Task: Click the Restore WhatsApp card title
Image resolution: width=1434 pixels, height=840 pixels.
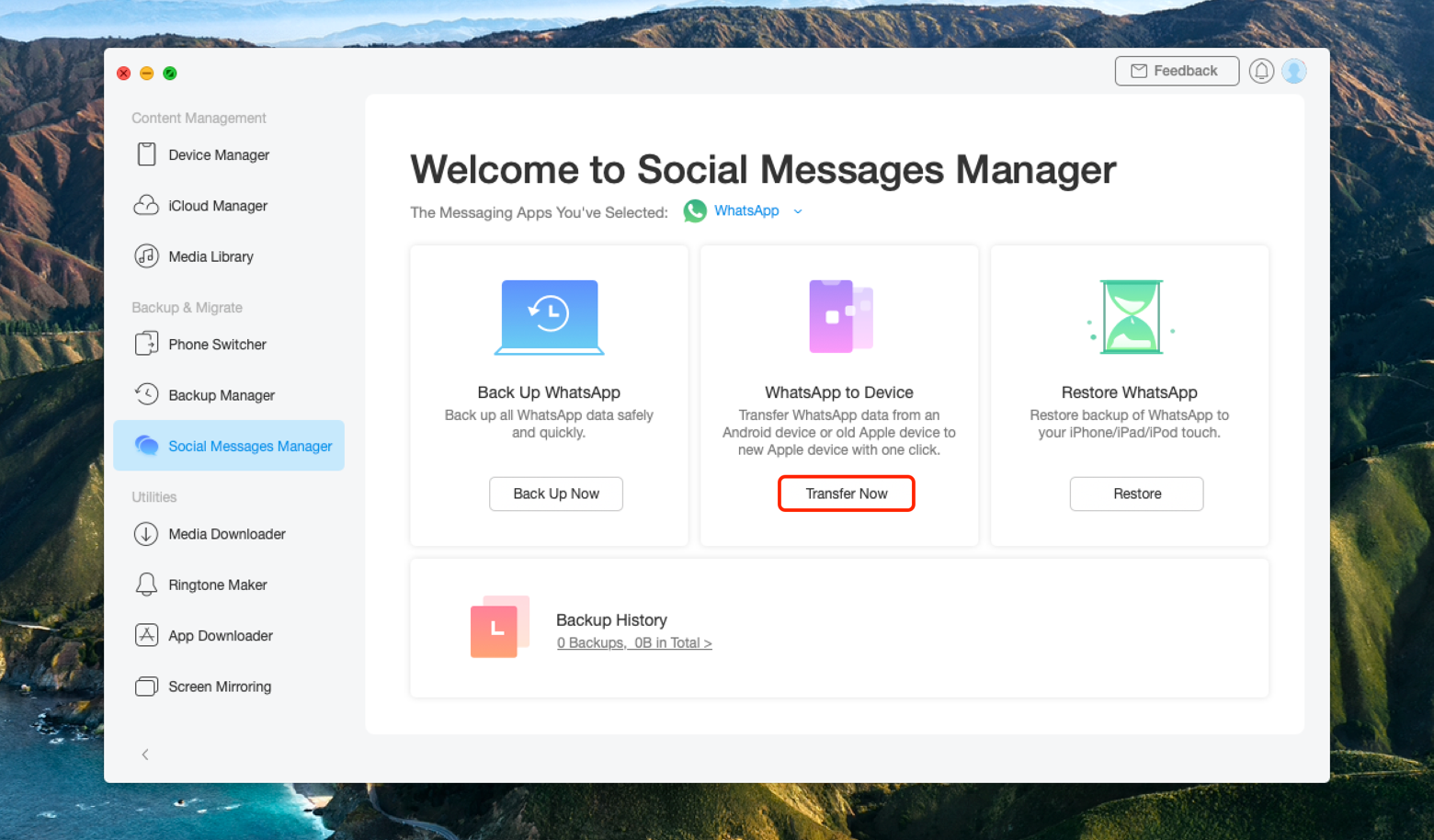Action: tap(1130, 392)
